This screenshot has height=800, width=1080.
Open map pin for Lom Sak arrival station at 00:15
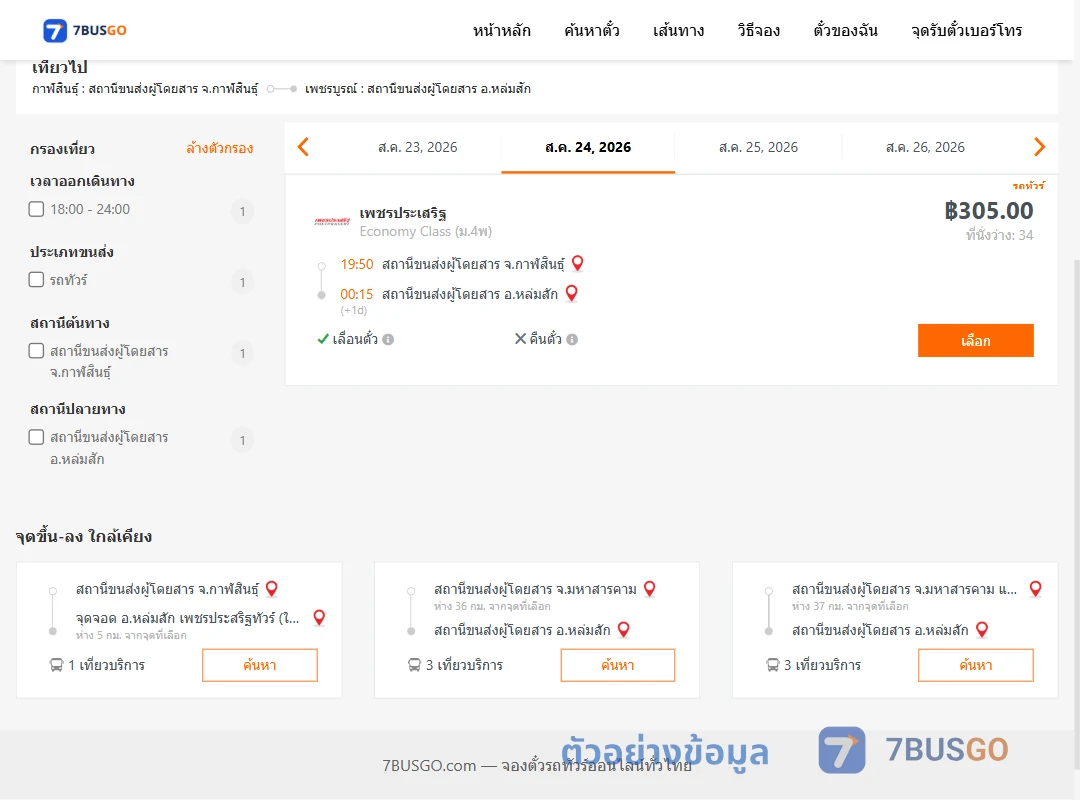[571, 294]
